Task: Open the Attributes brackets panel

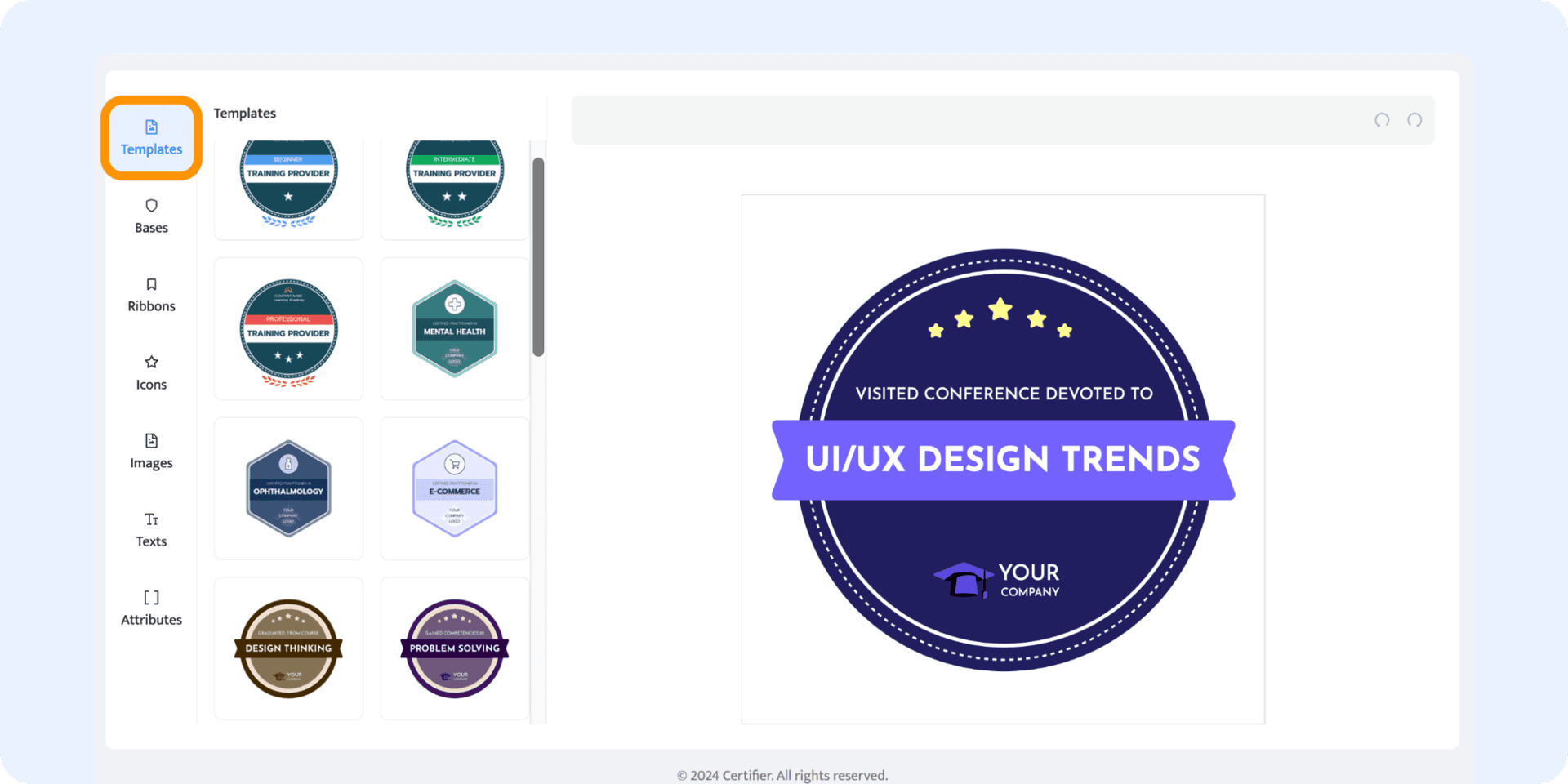Action: [151, 608]
